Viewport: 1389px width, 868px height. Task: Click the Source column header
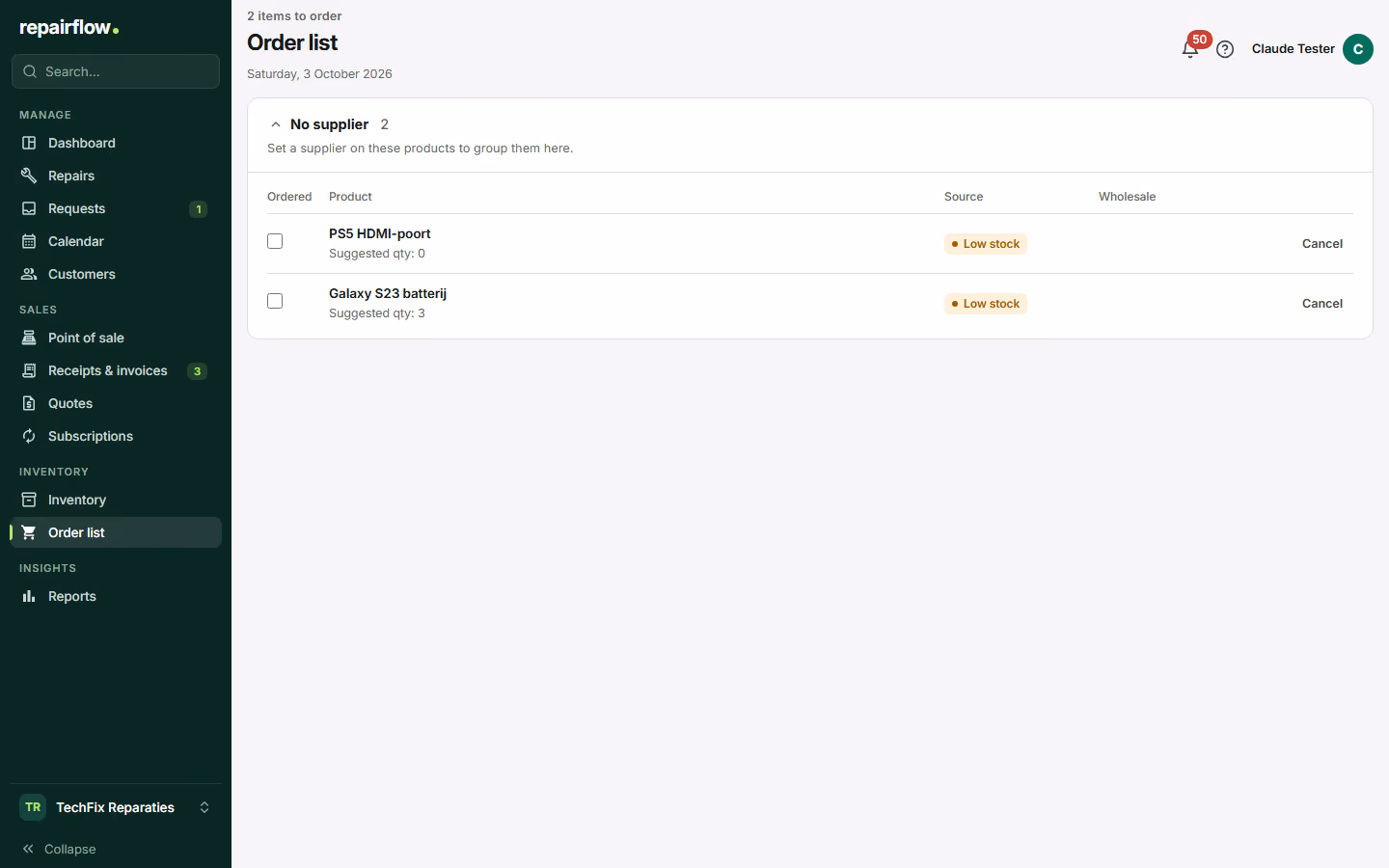[964, 197]
